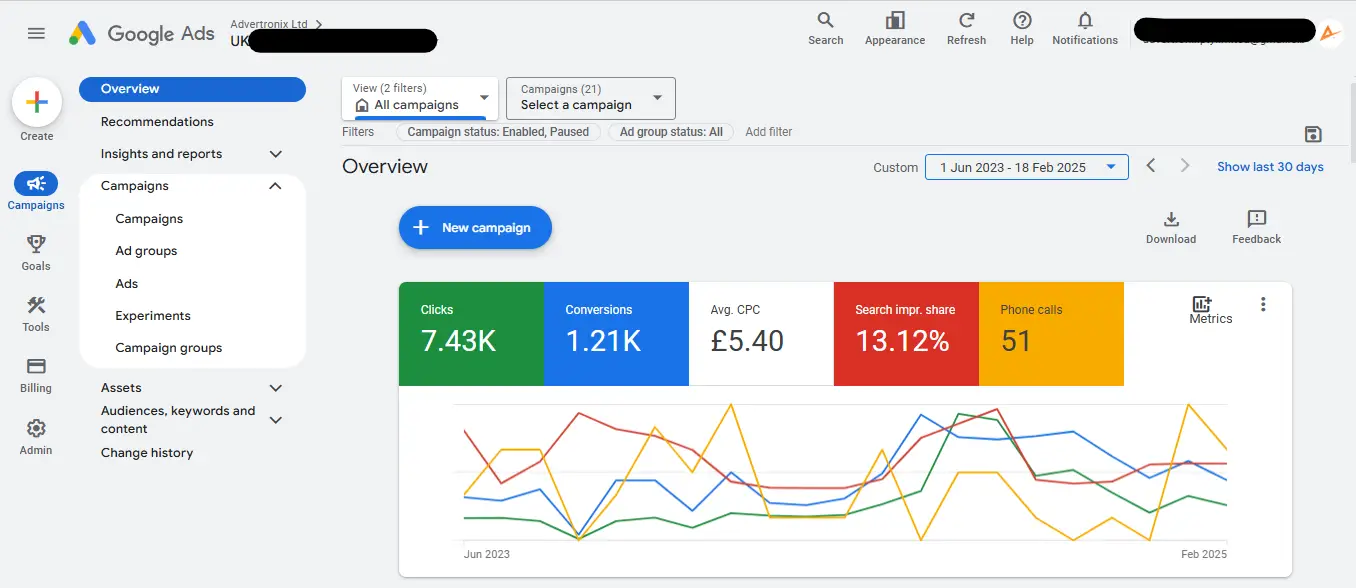Go to previous date range arrow

point(1151,166)
